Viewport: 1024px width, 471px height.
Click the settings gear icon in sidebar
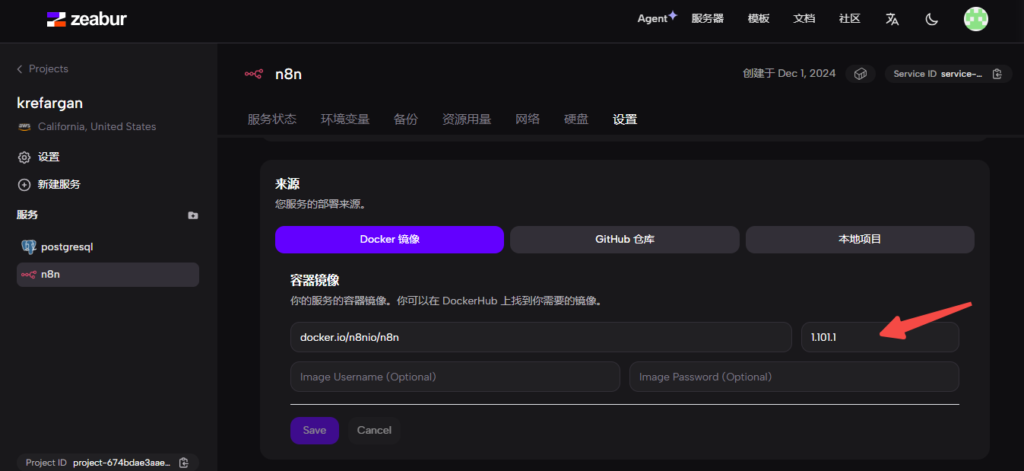24,157
